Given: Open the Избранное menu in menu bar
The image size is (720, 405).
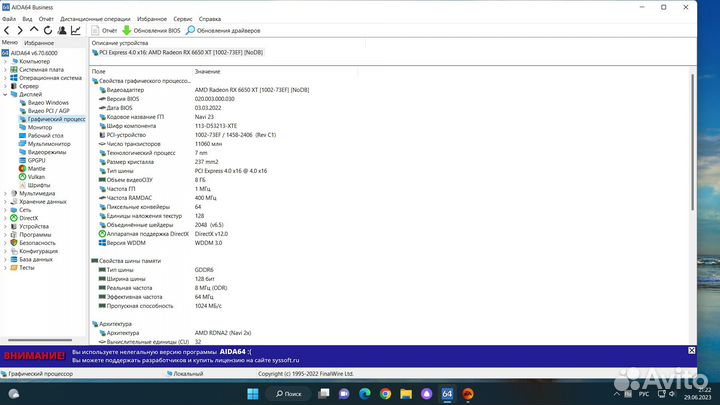Looking at the screenshot, I should pos(152,19).
